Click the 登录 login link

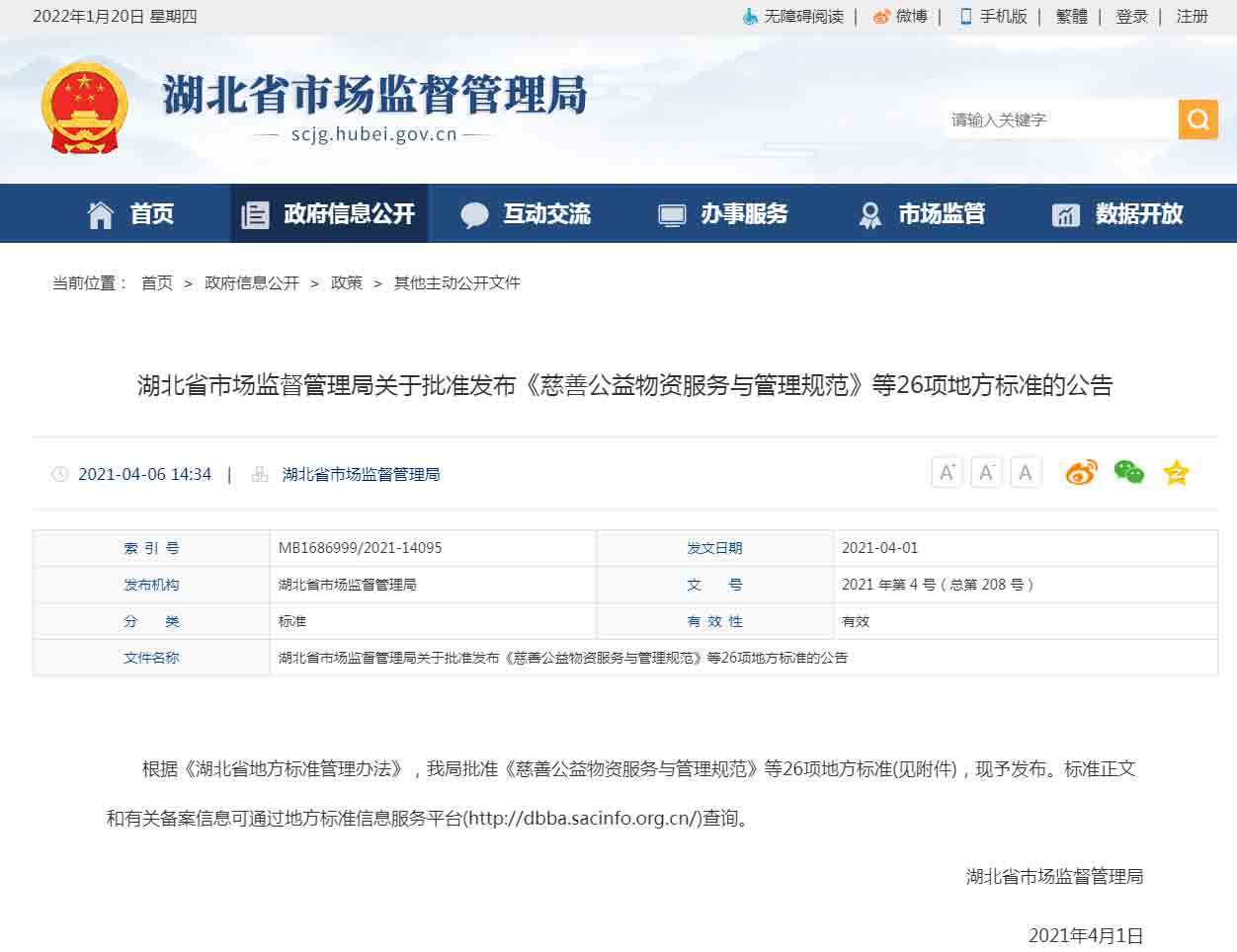coord(1131,17)
